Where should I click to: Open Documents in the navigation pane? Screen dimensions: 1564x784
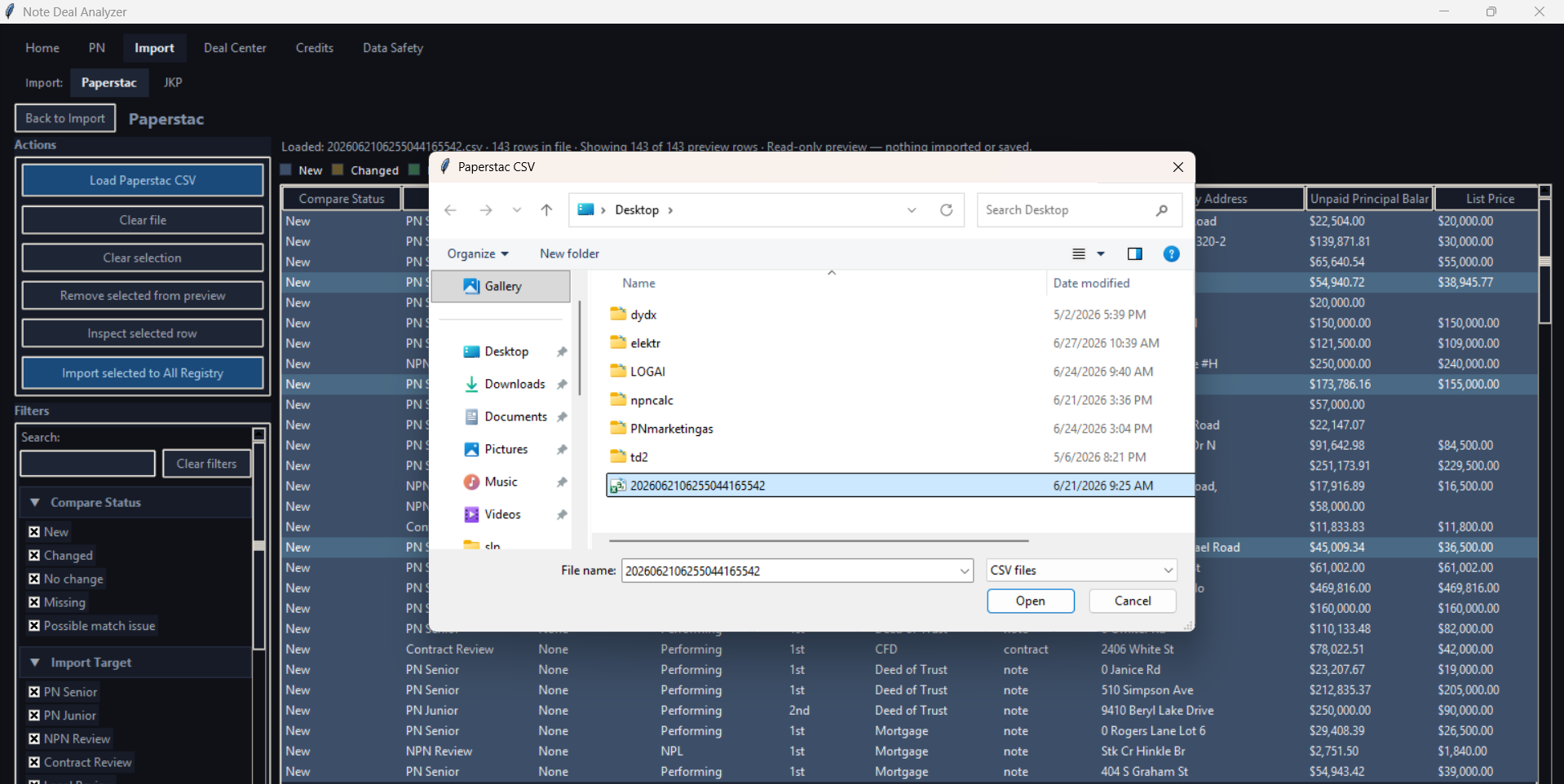(x=515, y=416)
